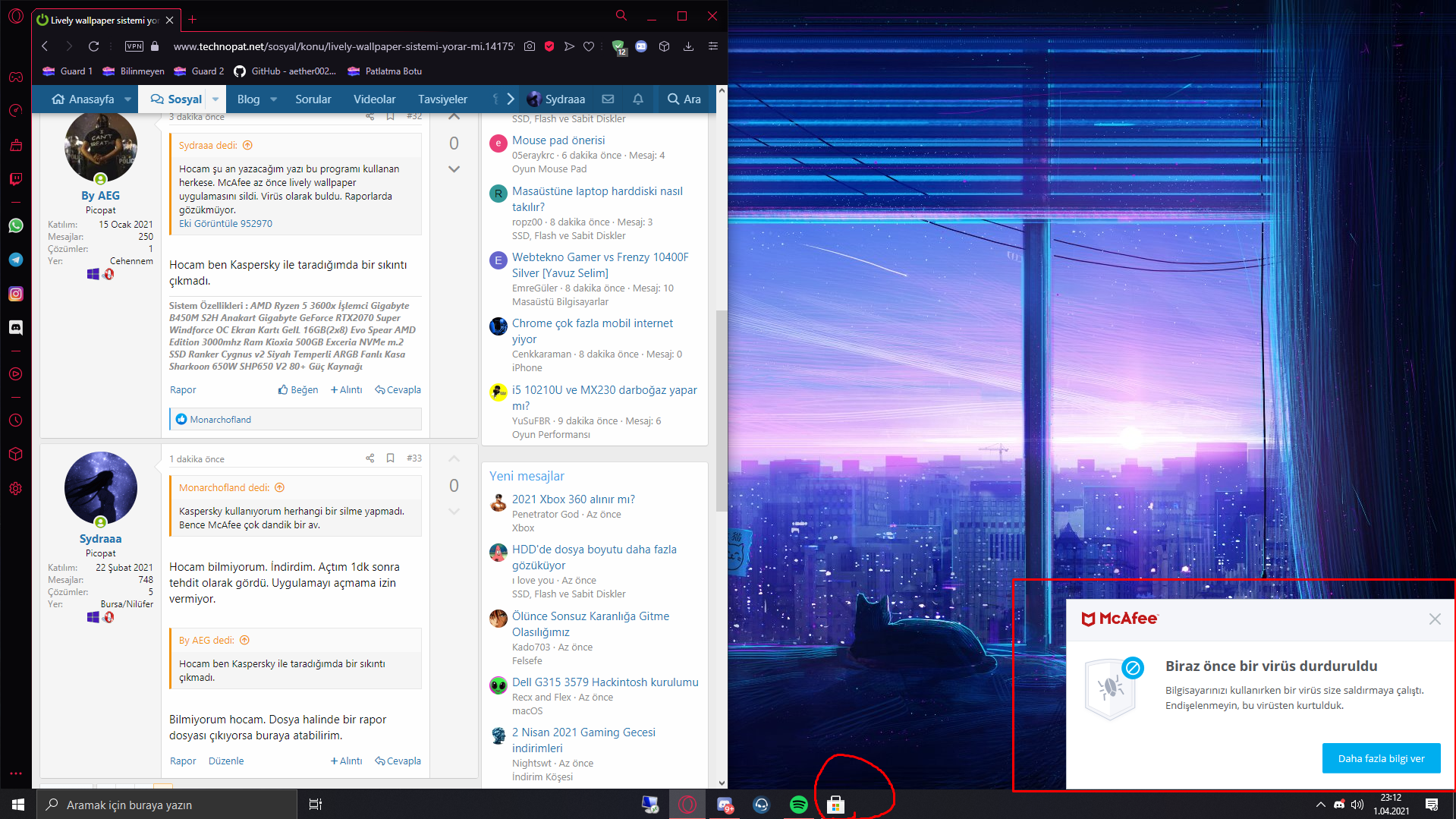This screenshot has height=819, width=1456.
Task: Open GitHub aether002 bookmark
Action: click(x=285, y=71)
